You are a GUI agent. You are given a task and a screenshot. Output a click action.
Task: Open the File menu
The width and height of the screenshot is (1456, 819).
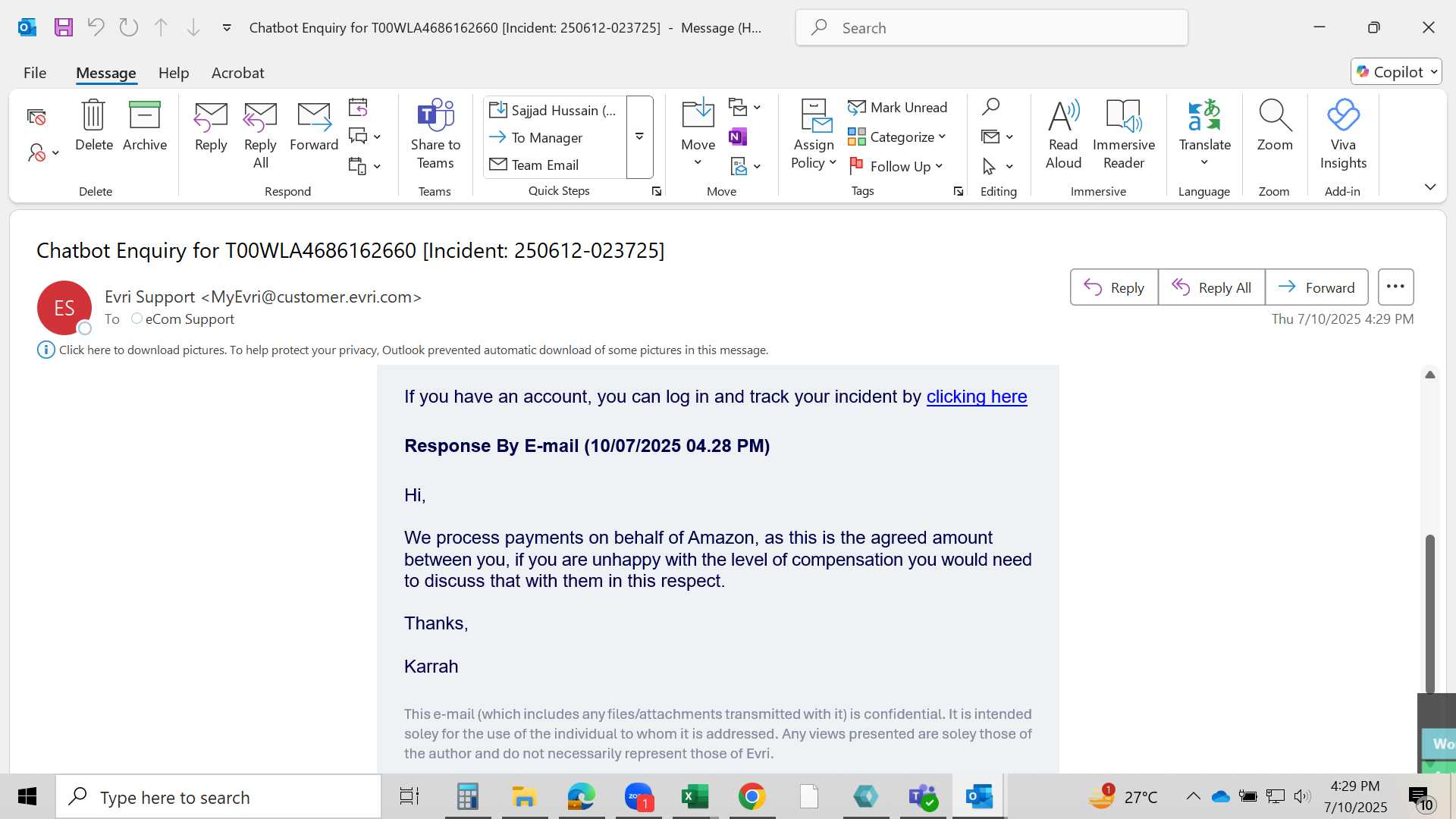35,73
